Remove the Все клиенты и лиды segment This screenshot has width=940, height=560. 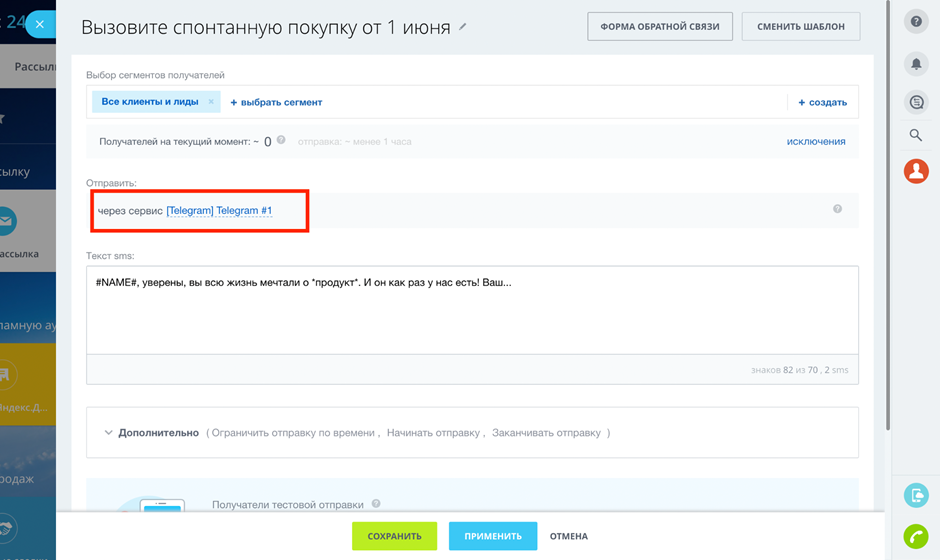point(211,102)
